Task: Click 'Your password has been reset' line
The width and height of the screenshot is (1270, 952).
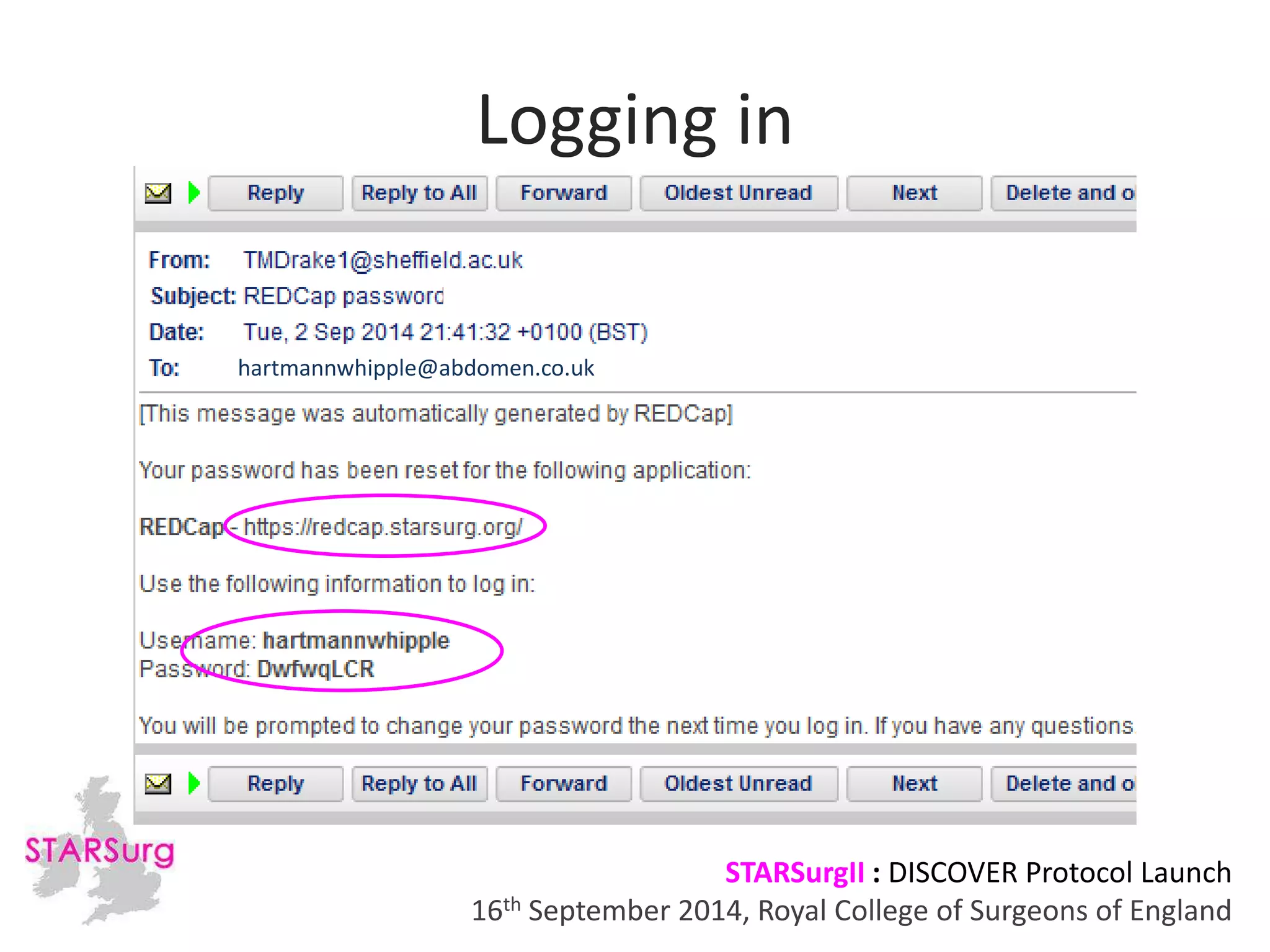Action: pyautogui.click(x=445, y=470)
